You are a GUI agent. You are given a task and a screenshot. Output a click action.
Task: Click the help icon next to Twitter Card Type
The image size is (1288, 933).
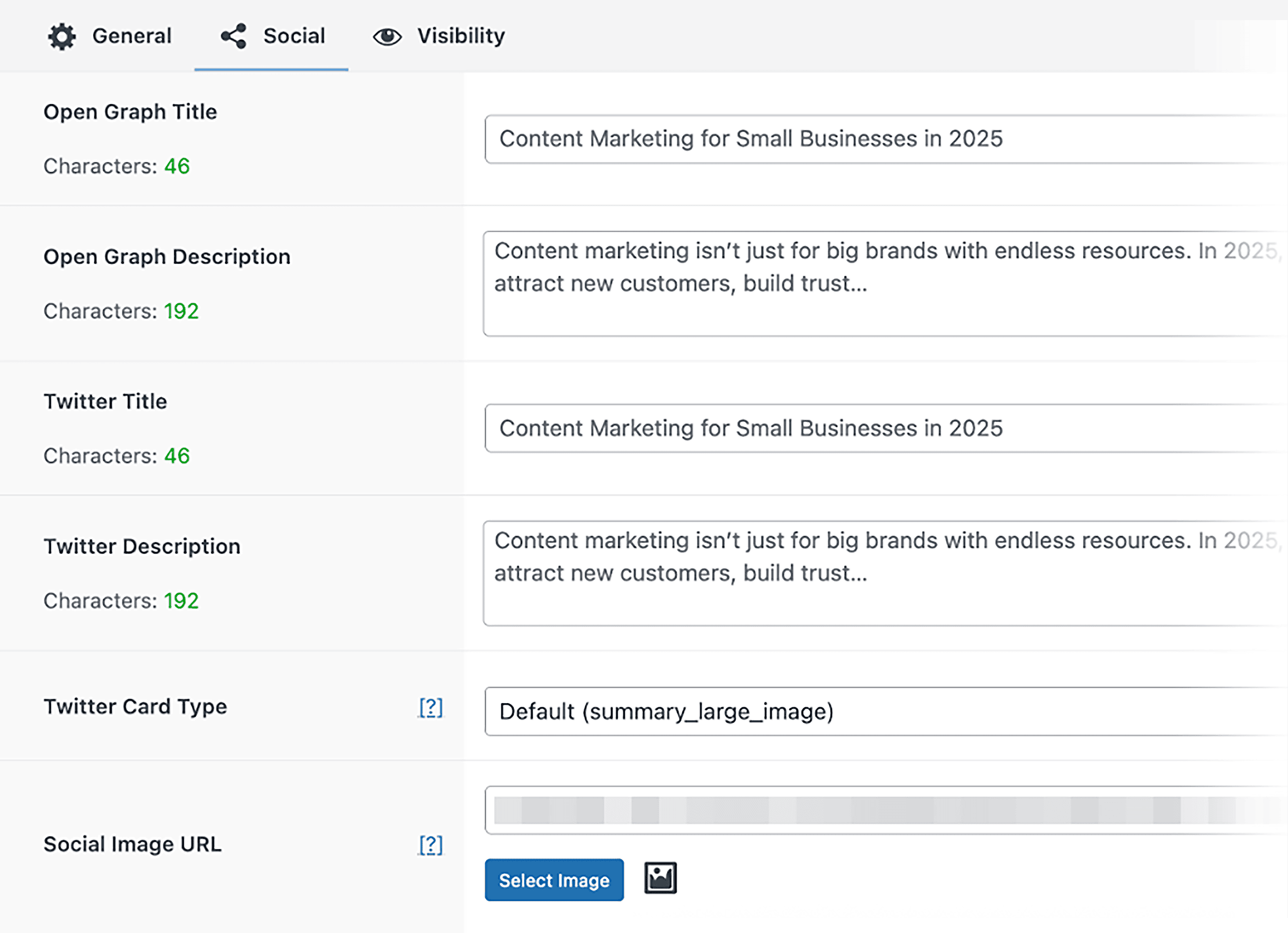point(431,708)
